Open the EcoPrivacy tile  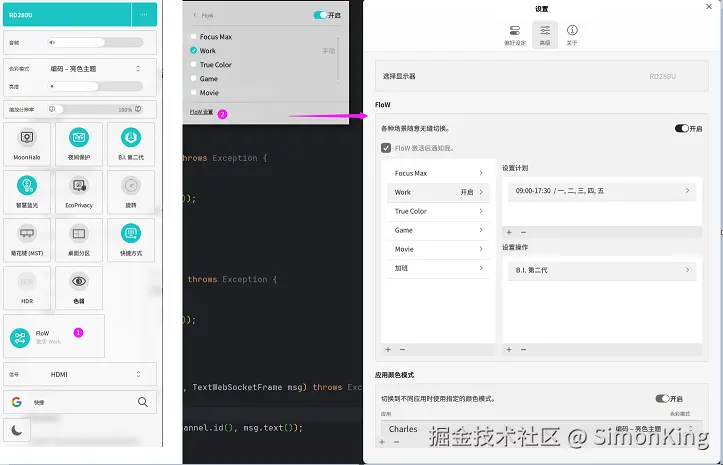click(x=79, y=192)
